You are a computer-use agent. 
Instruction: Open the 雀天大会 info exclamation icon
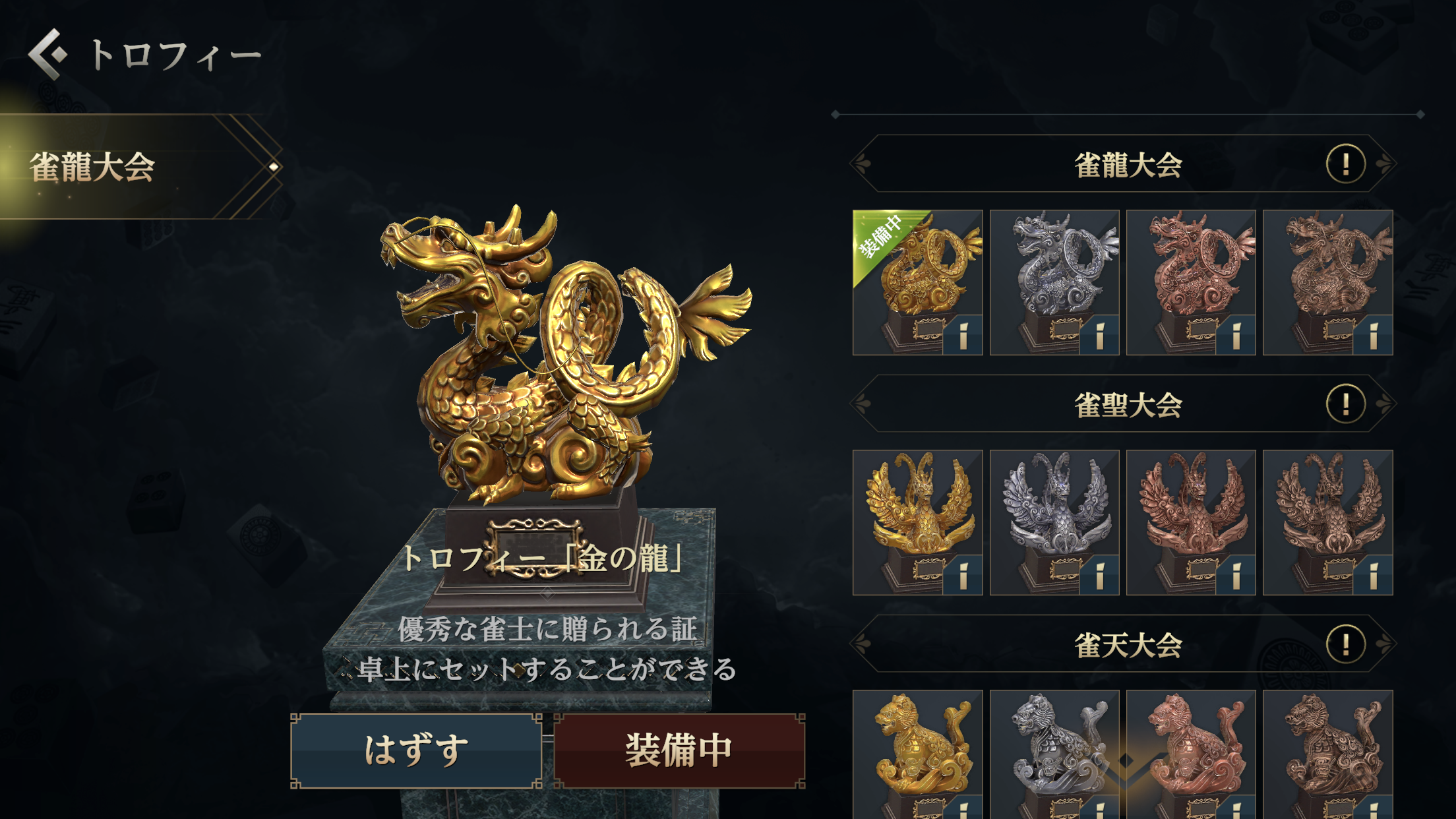1346,644
